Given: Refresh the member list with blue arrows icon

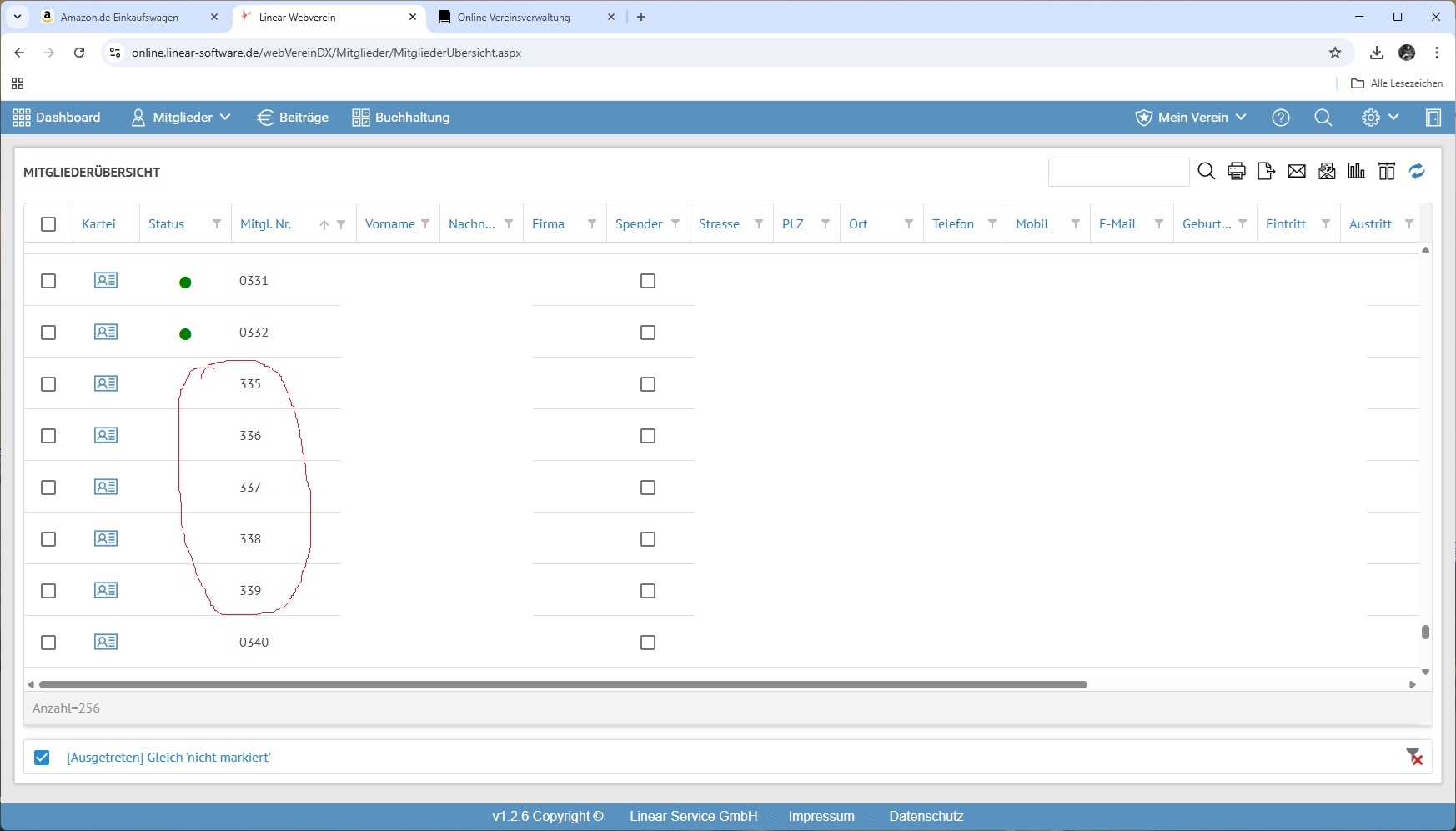Looking at the screenshot, I should point(1417,172).
